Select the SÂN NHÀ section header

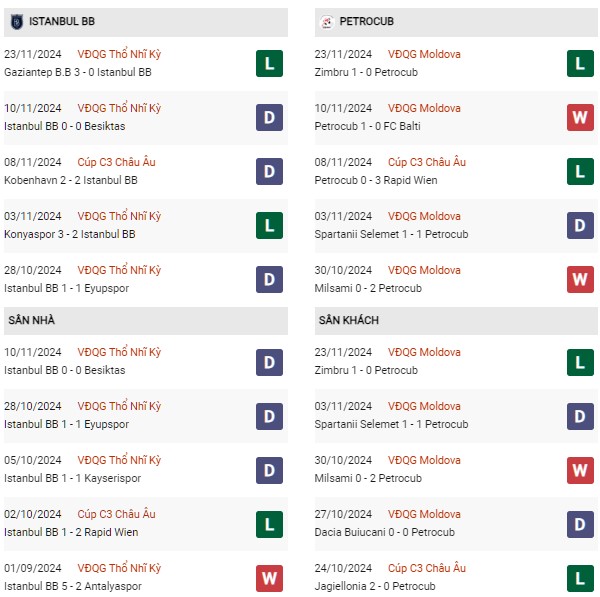(146, 321)
